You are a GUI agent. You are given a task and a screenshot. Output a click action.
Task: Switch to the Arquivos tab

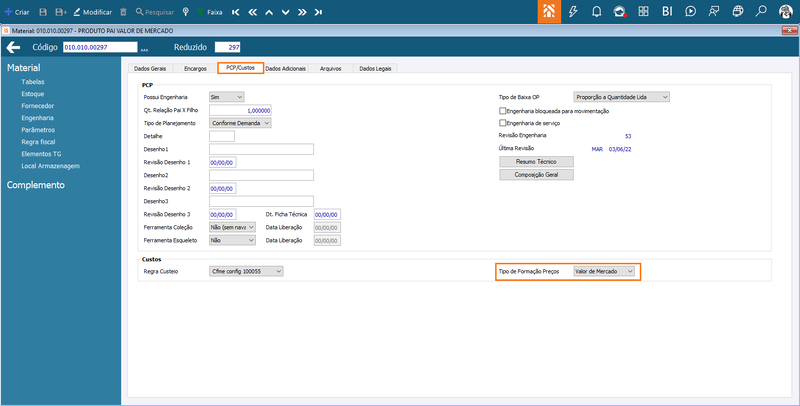[331, 68]
